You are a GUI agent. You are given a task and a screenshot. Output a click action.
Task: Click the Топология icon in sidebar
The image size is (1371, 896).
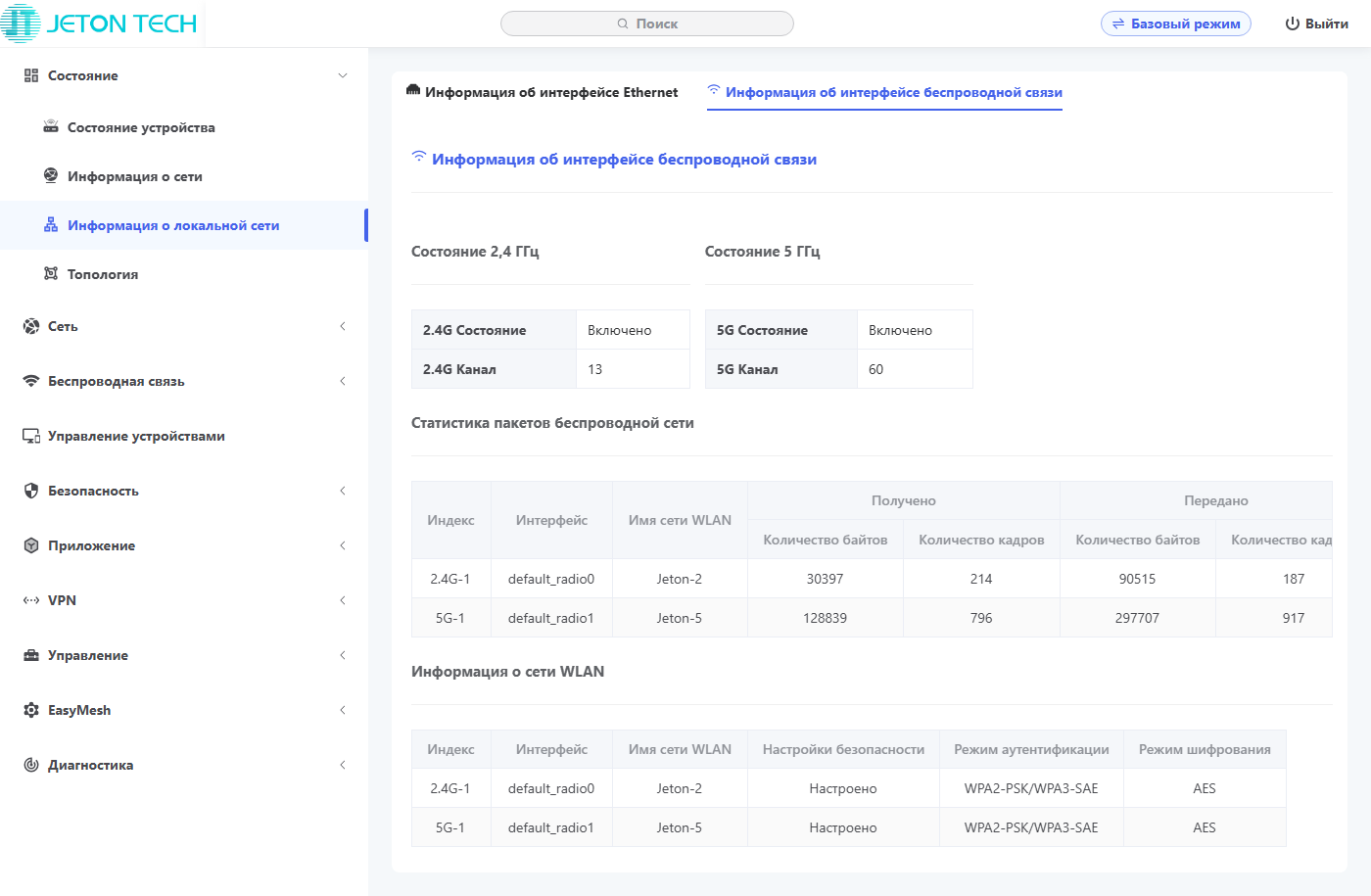click(51, 274)
